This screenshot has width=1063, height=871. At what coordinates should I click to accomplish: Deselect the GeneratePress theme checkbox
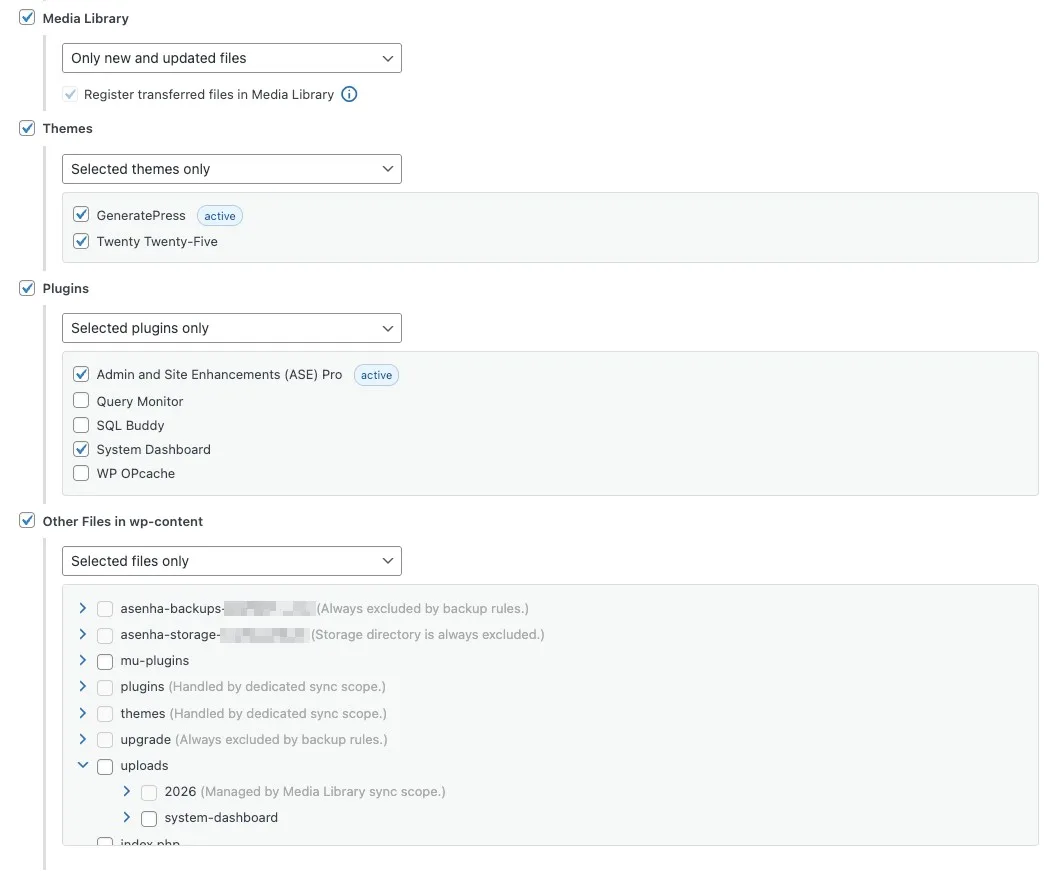pyautogui.click(x=82, y=215)
